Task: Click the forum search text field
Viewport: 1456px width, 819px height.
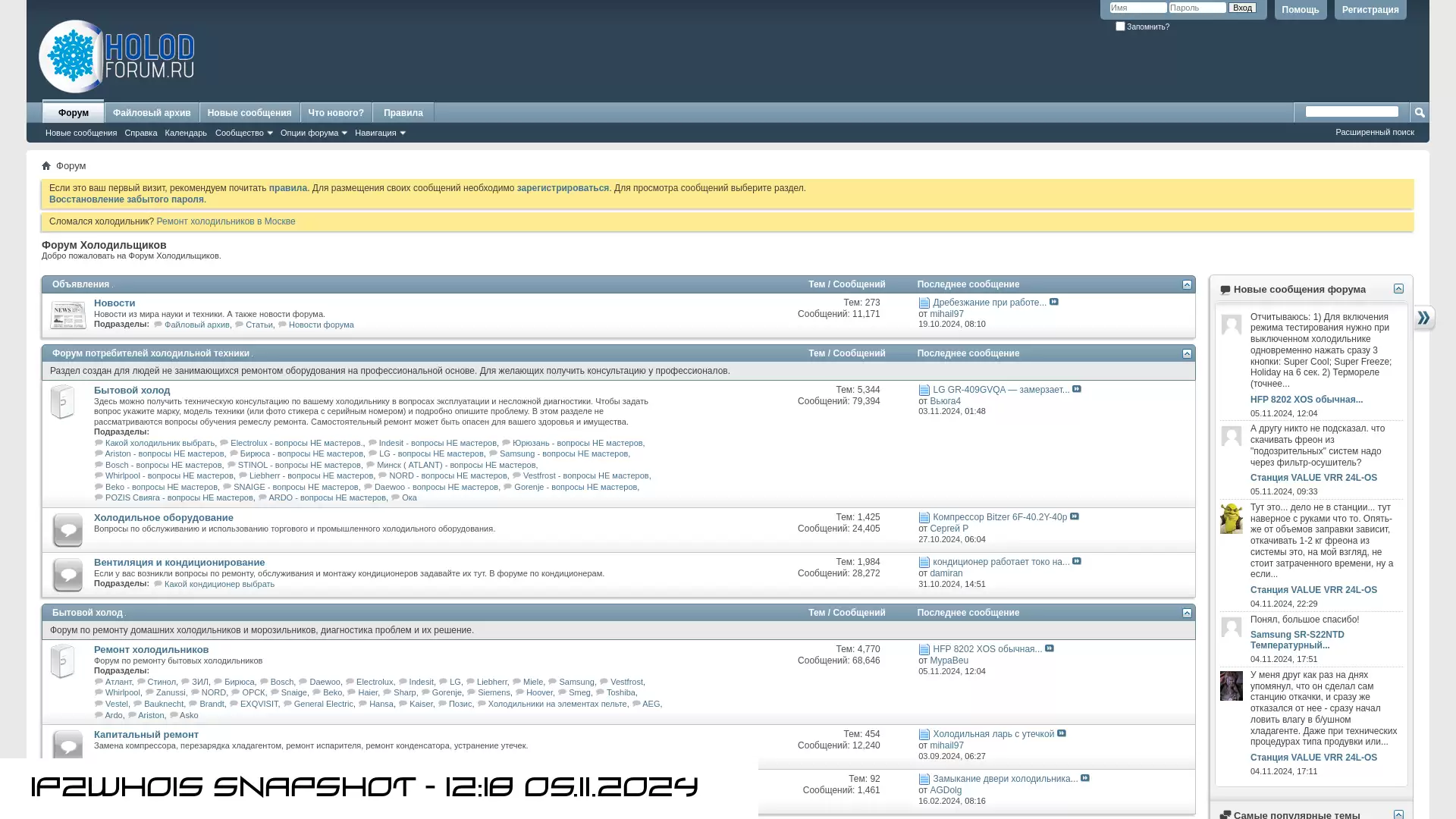Action: click(x=1352, y=111)
